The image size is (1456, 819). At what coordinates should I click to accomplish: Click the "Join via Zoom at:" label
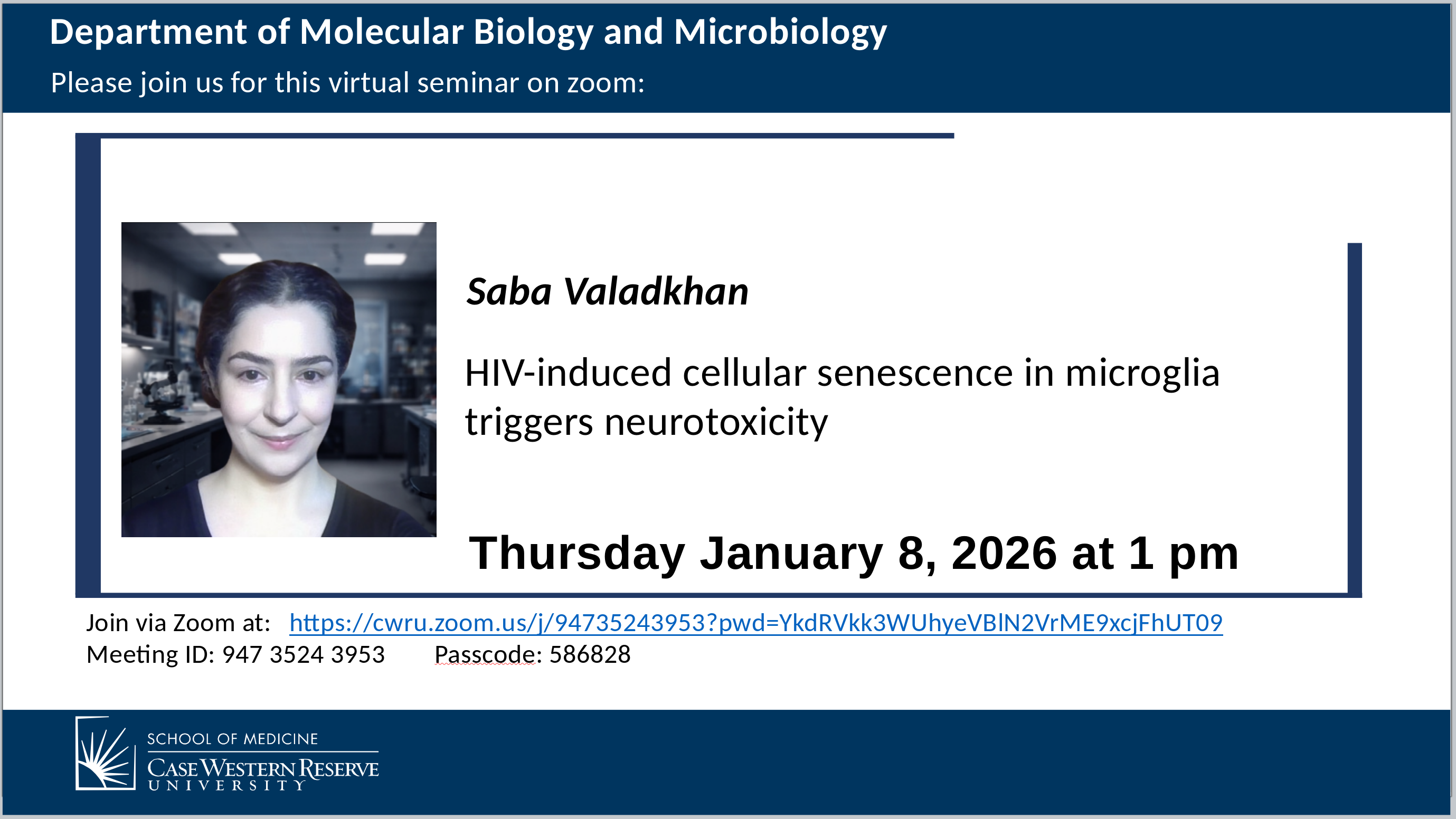178,623
